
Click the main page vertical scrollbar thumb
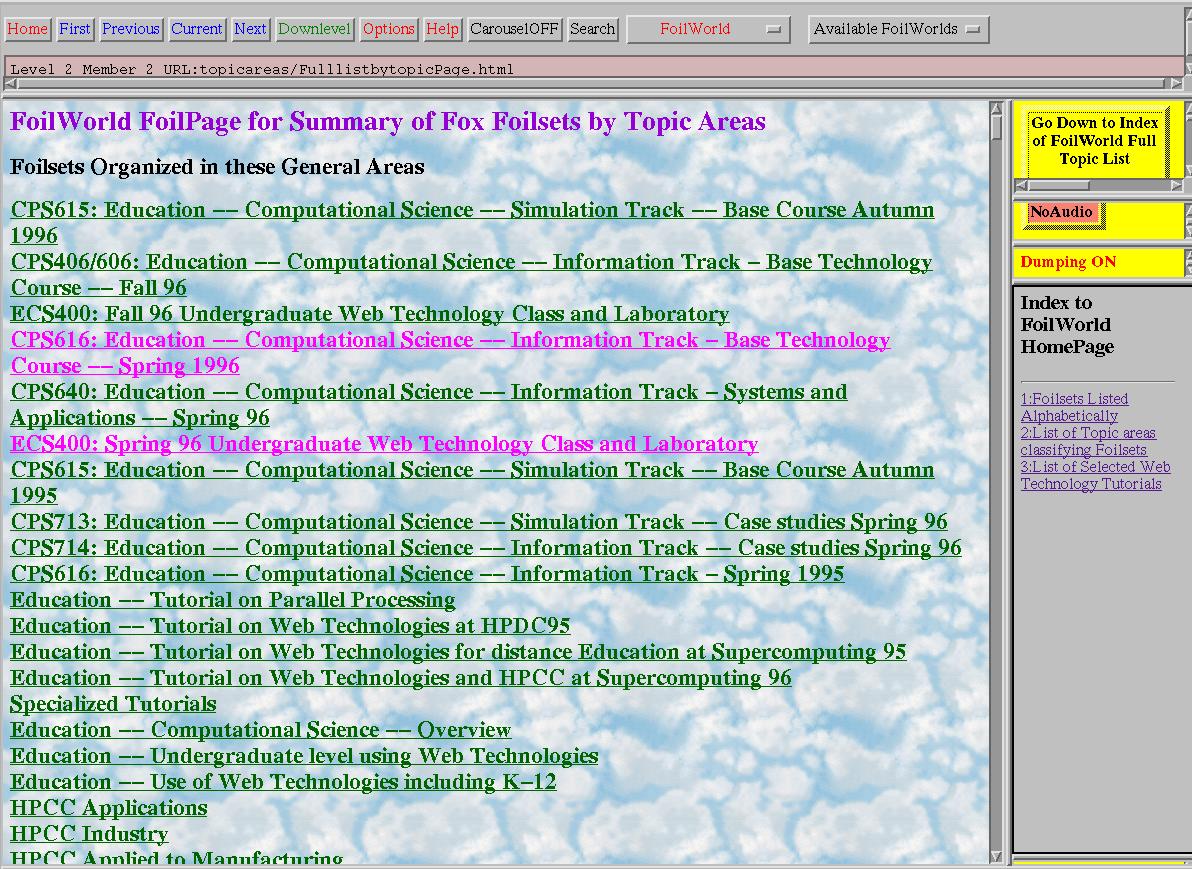coord(997,128)
